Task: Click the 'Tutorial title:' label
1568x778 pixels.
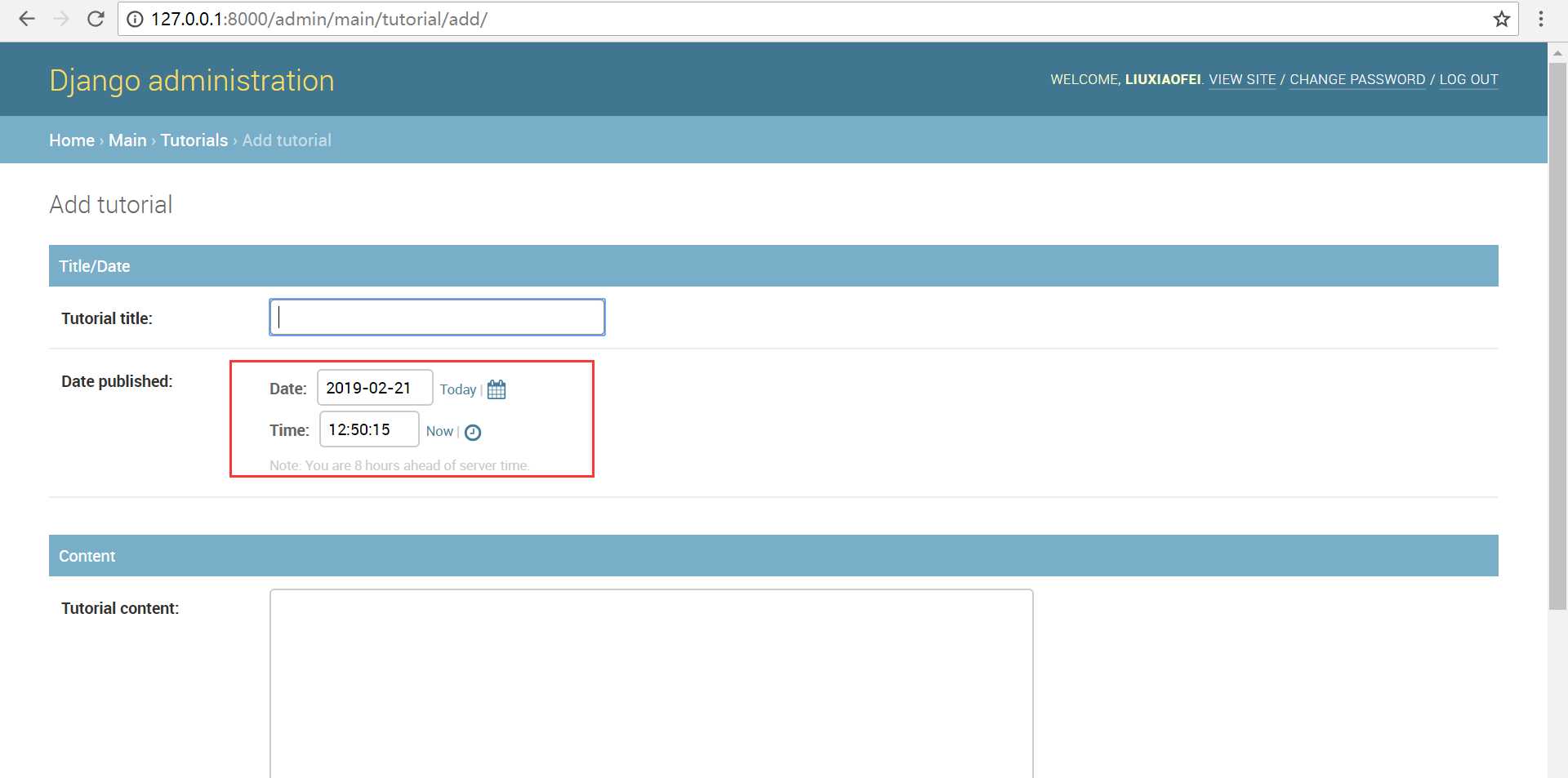Action: [x=107, y=318]
